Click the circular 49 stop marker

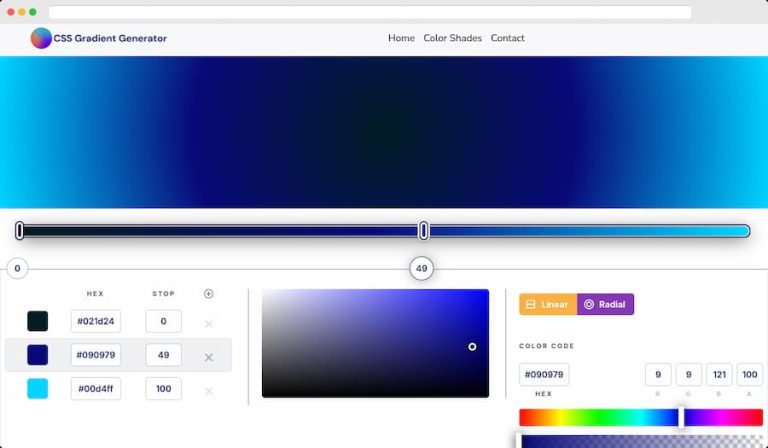coord(421,268)
